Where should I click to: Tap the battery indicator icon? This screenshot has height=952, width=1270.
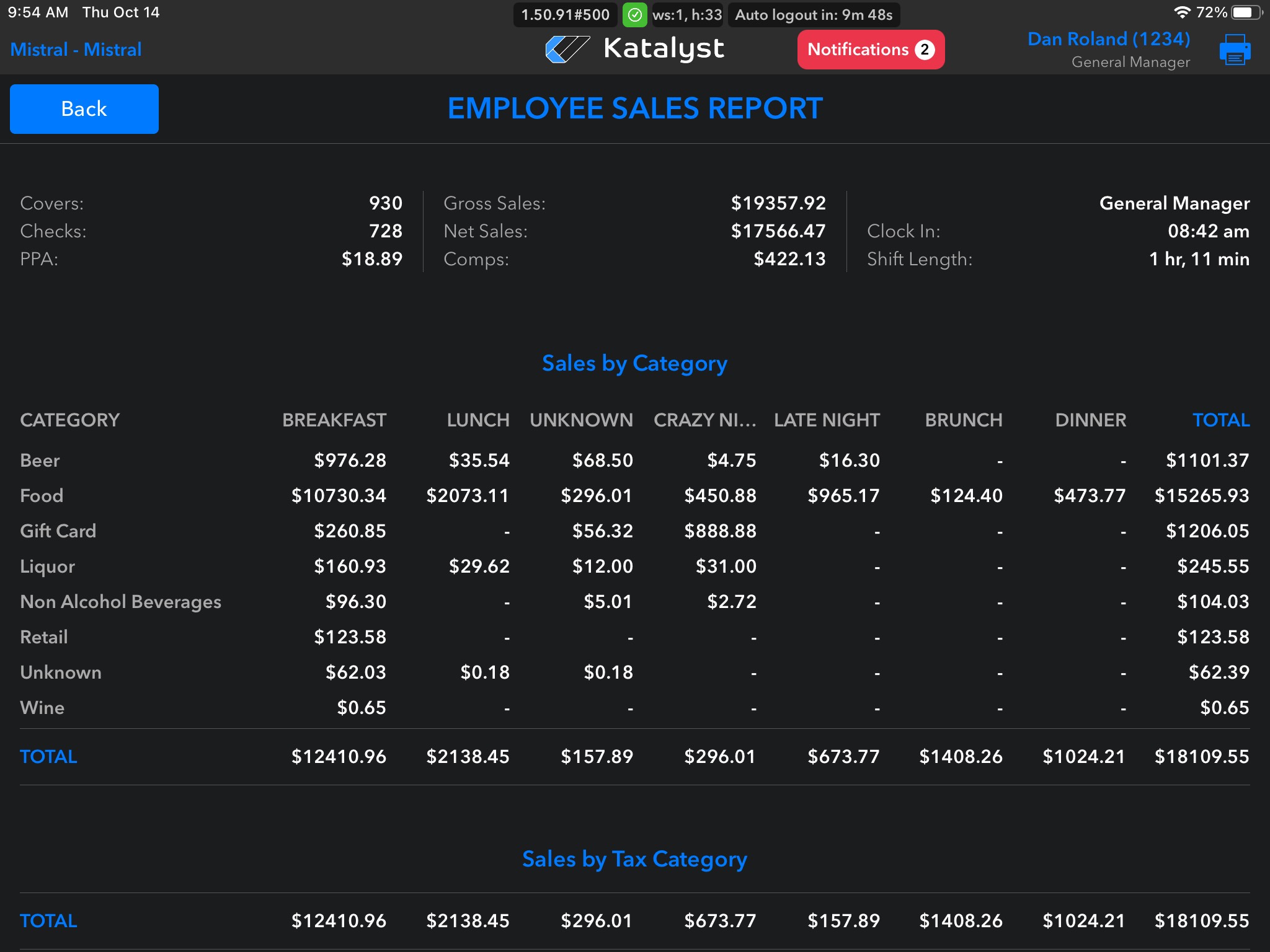coord(1247,12)
